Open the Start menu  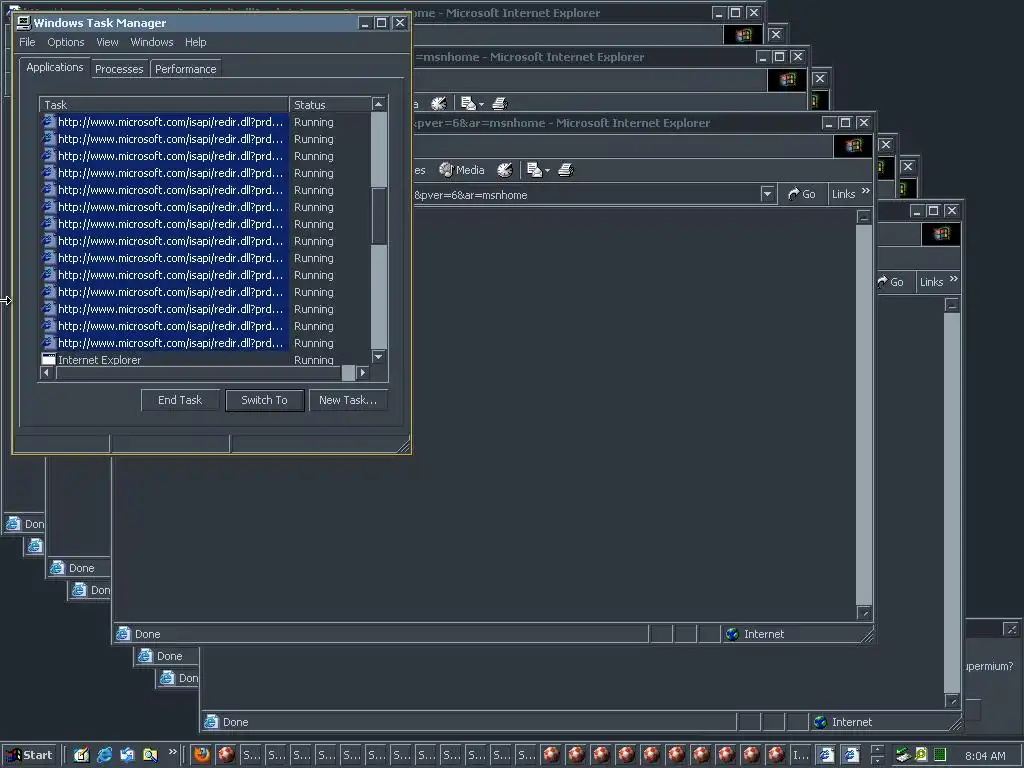pyautogui.click(x=30, y=755)
